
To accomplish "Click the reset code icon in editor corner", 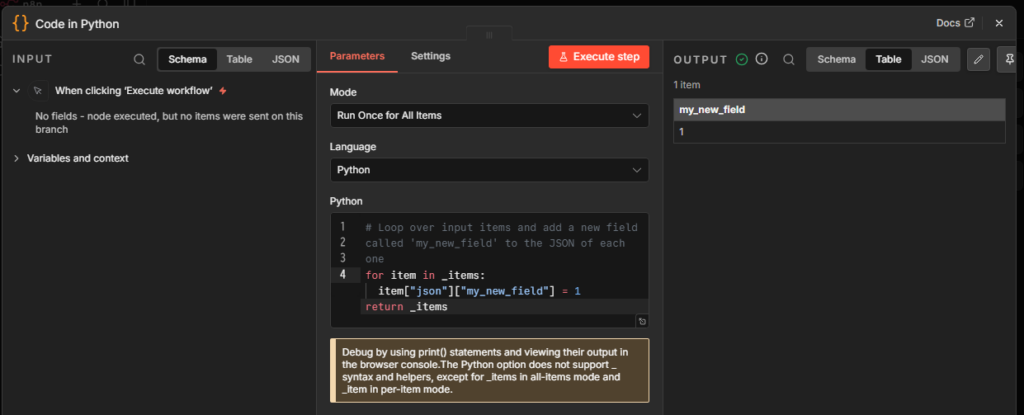I will pyautogui.click(x=641, y=321).
